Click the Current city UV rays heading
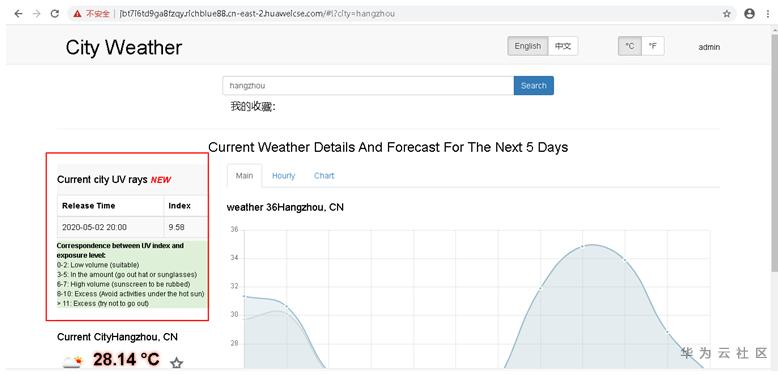Screen dimensions: 778x375 [102, 180]
